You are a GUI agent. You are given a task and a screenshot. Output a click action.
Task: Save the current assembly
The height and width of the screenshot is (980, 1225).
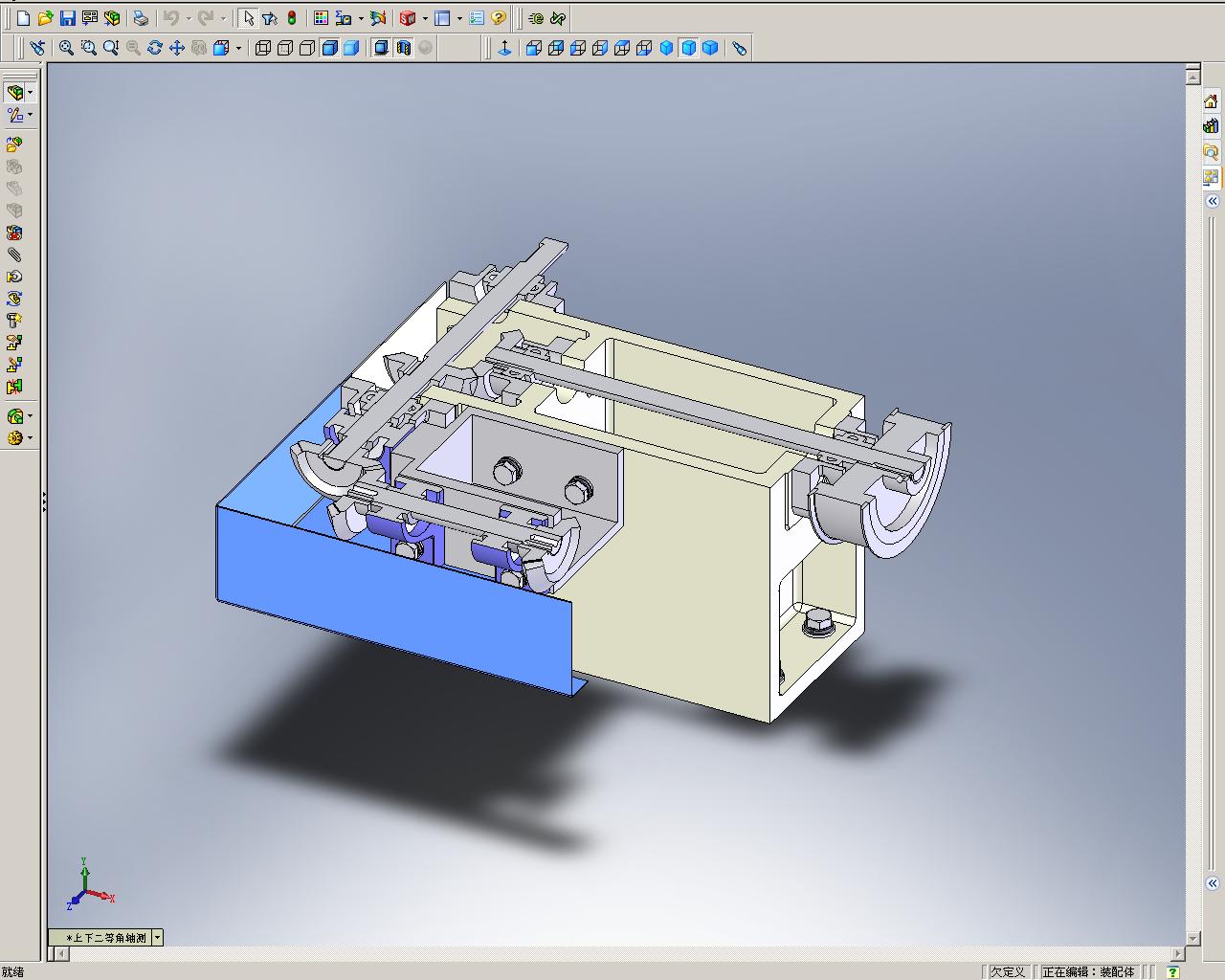tap(67, 18)
